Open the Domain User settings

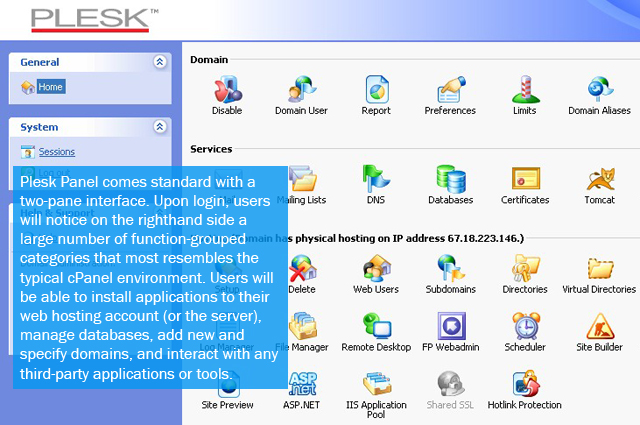click(301, 91)
